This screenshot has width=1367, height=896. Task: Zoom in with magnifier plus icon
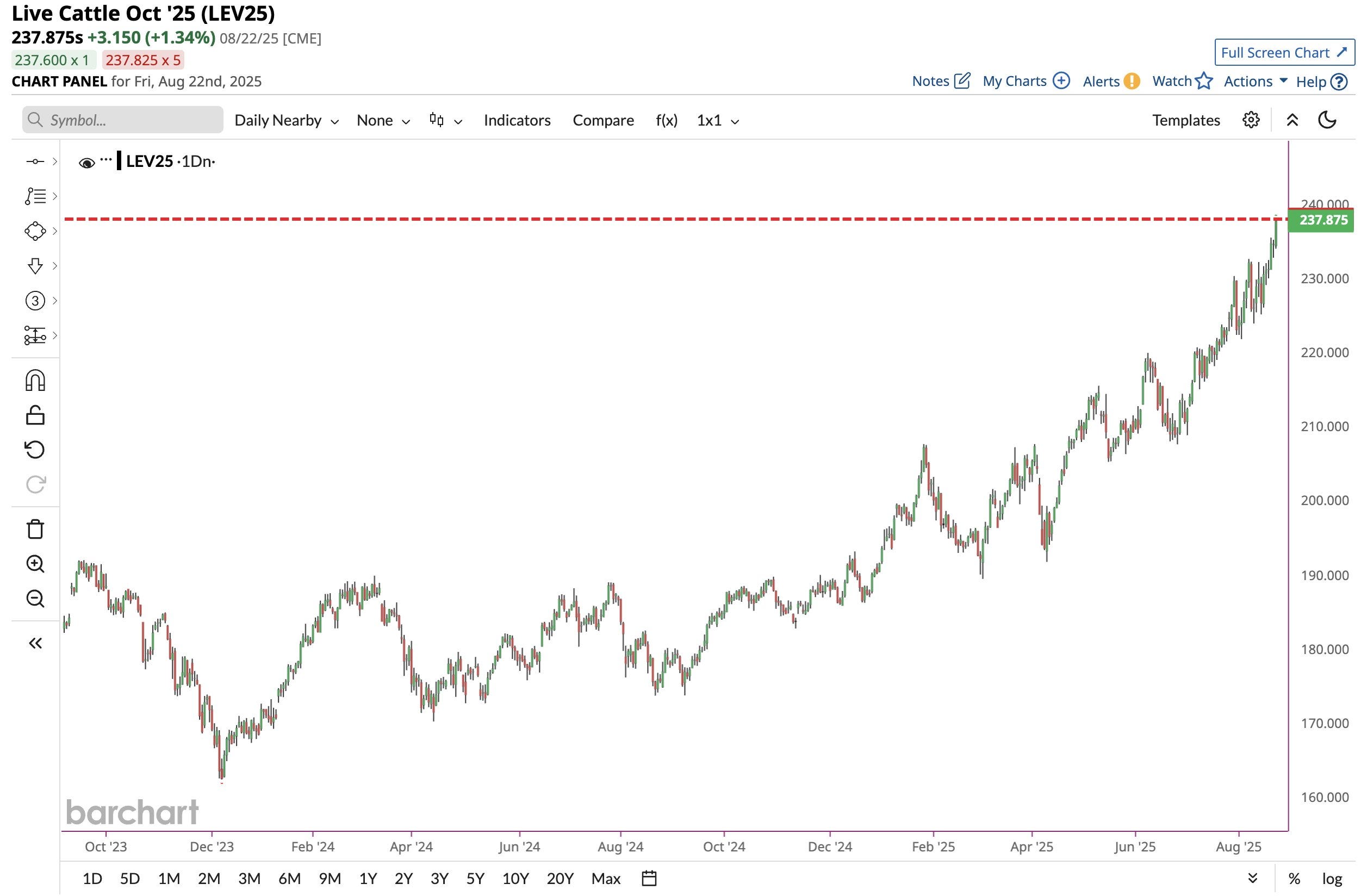coord(35,564)
